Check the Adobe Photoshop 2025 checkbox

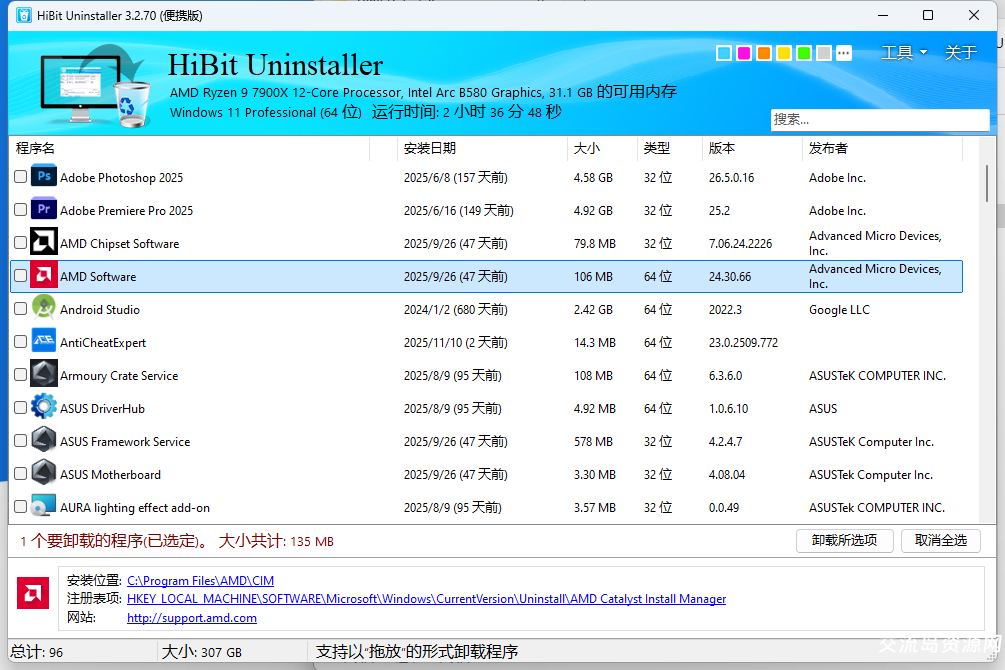point(21,176)
